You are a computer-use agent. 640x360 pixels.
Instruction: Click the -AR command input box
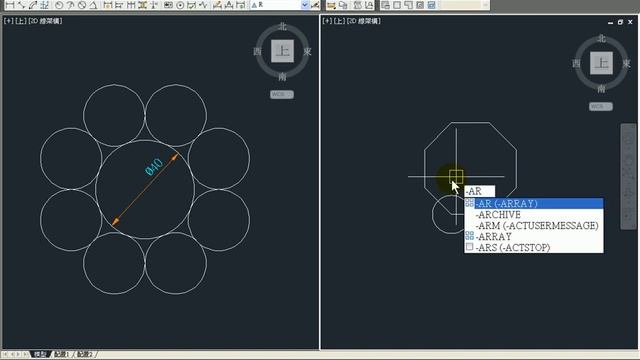(x=480, y=191)
